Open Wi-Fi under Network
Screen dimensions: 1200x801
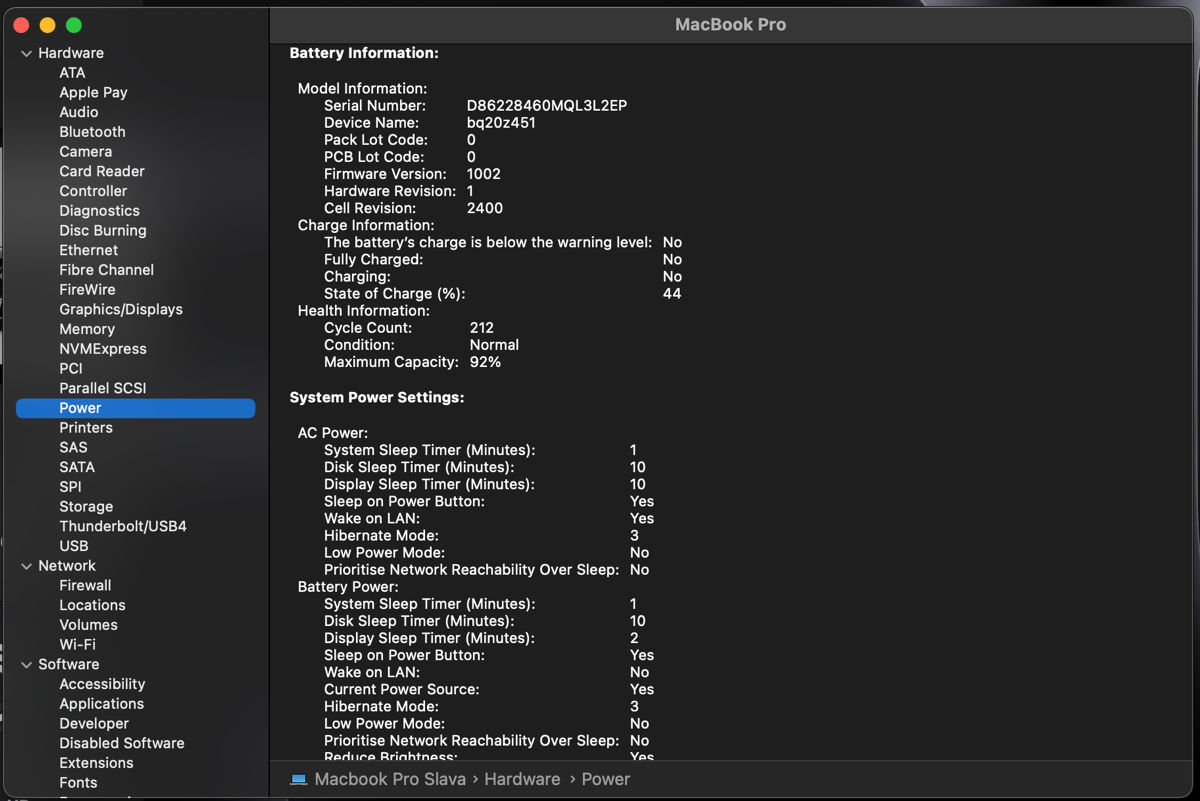pos(77,645)
